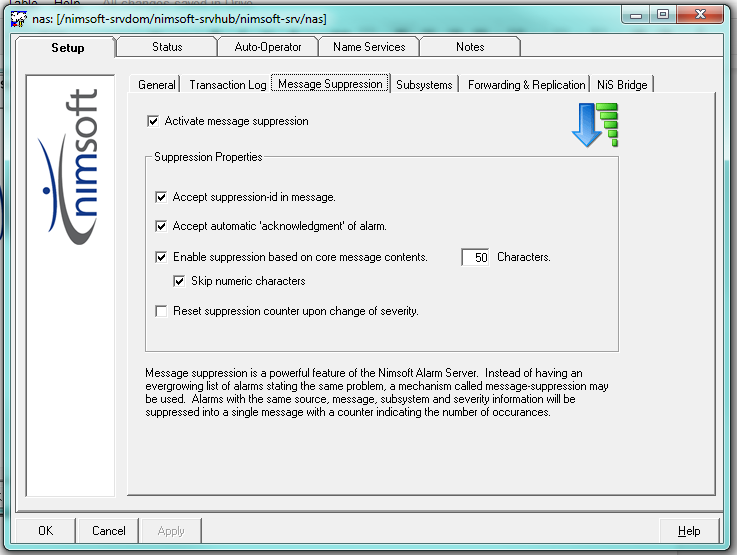Disable suppression based on core message contents
737x555 pixels.
tap(161, 257)
